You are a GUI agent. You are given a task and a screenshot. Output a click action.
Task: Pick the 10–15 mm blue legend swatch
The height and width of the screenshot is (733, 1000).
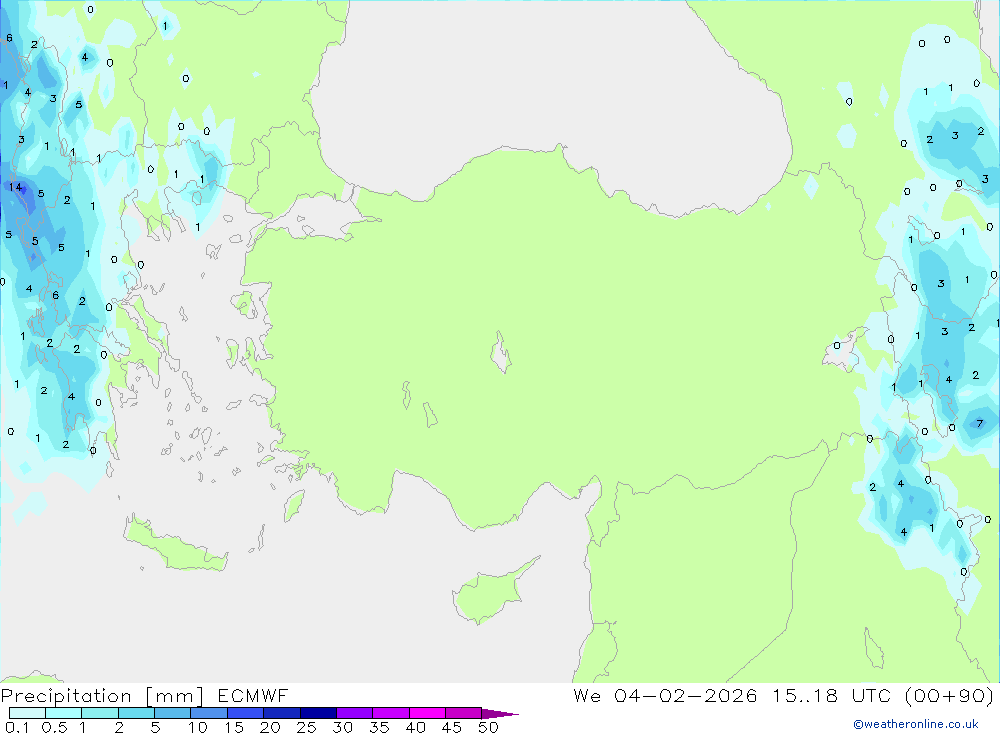[209, 713]
